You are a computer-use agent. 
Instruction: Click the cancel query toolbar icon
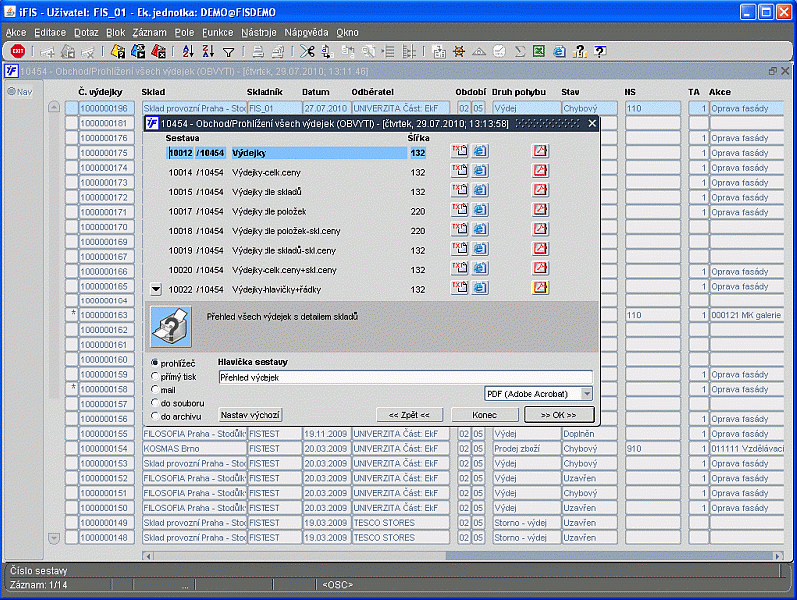(x=159, y=51)
